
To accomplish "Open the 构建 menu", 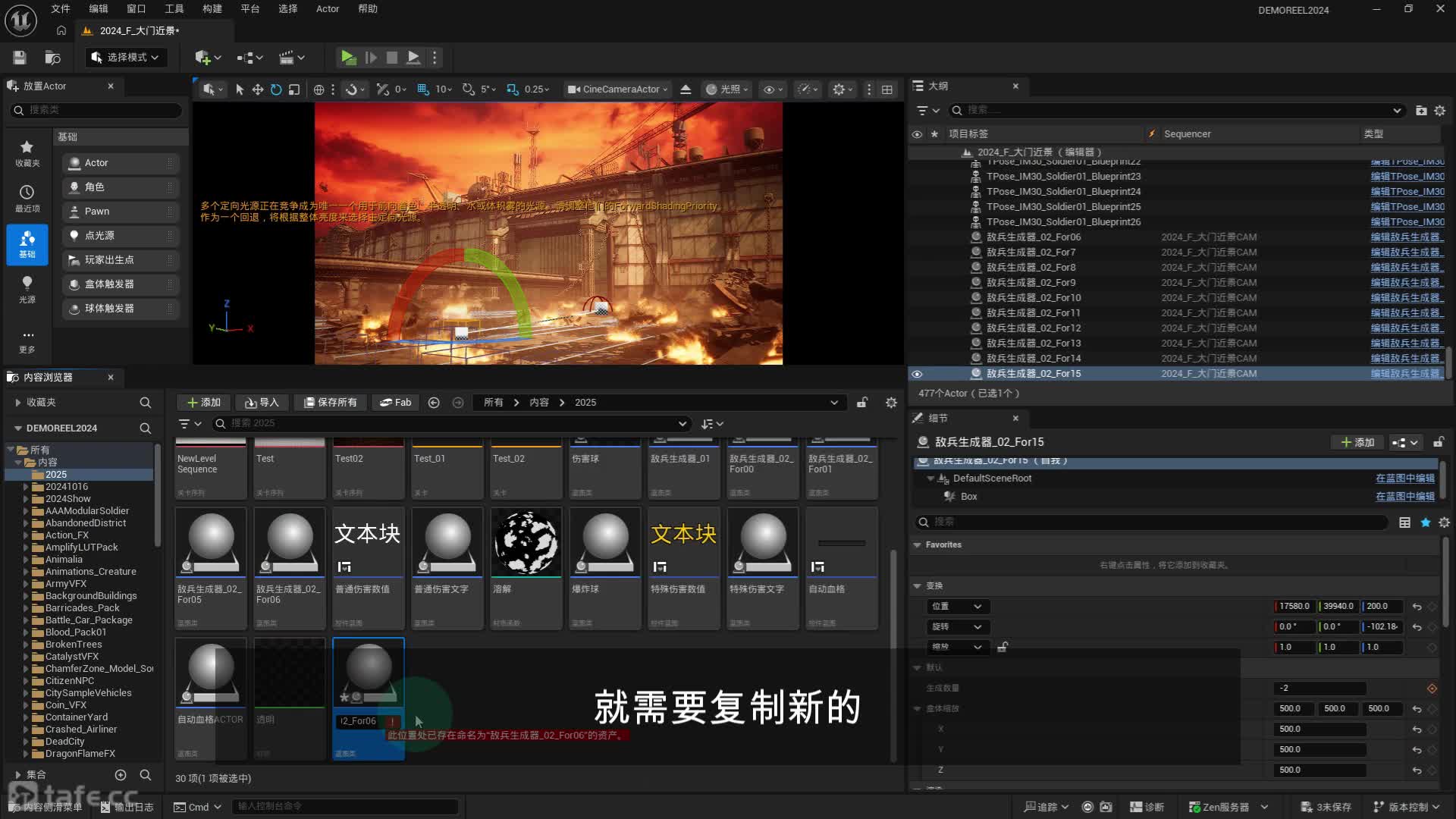I will [x=212, y=9].
